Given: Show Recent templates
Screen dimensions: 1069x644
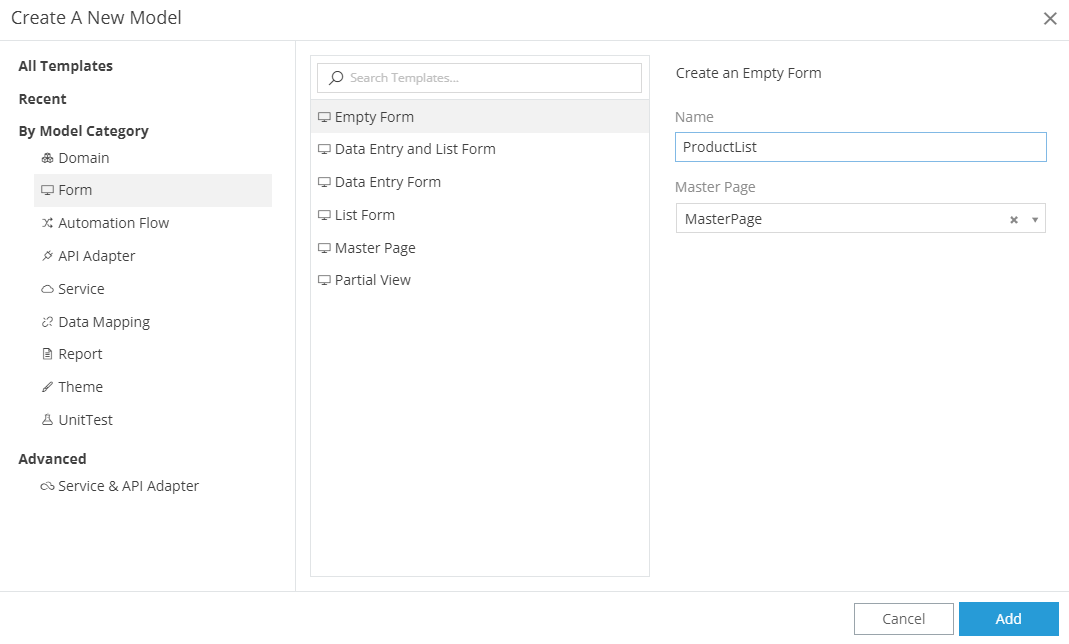Looking at the screenshot, I should [43, 99].
